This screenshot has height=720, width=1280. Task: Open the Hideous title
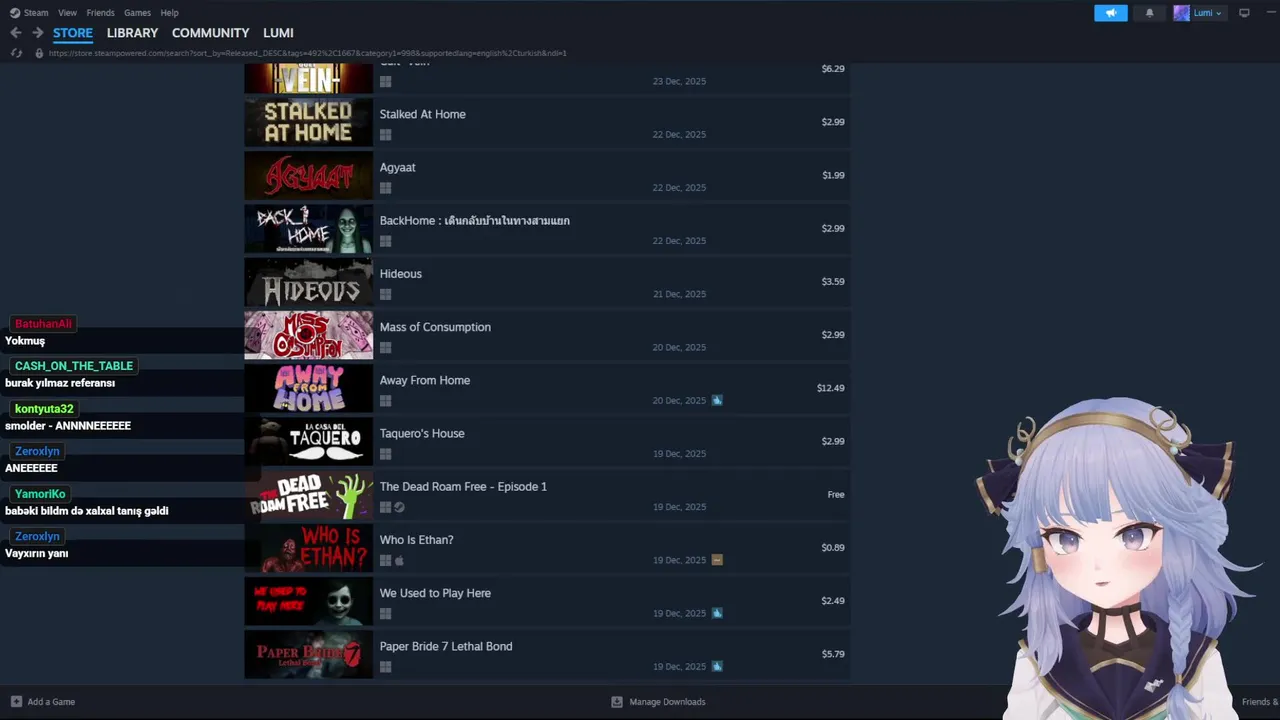pos(400,274)
